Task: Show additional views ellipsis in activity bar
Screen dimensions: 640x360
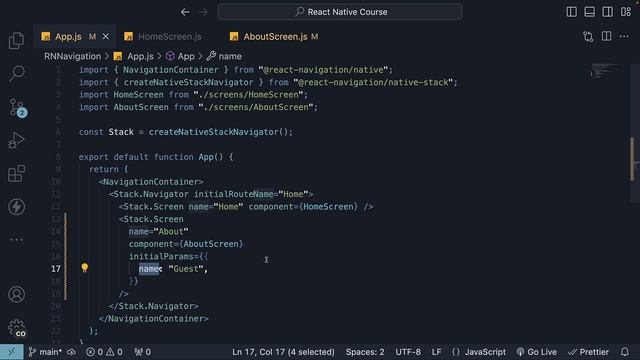Action: [x=16, y=240]
